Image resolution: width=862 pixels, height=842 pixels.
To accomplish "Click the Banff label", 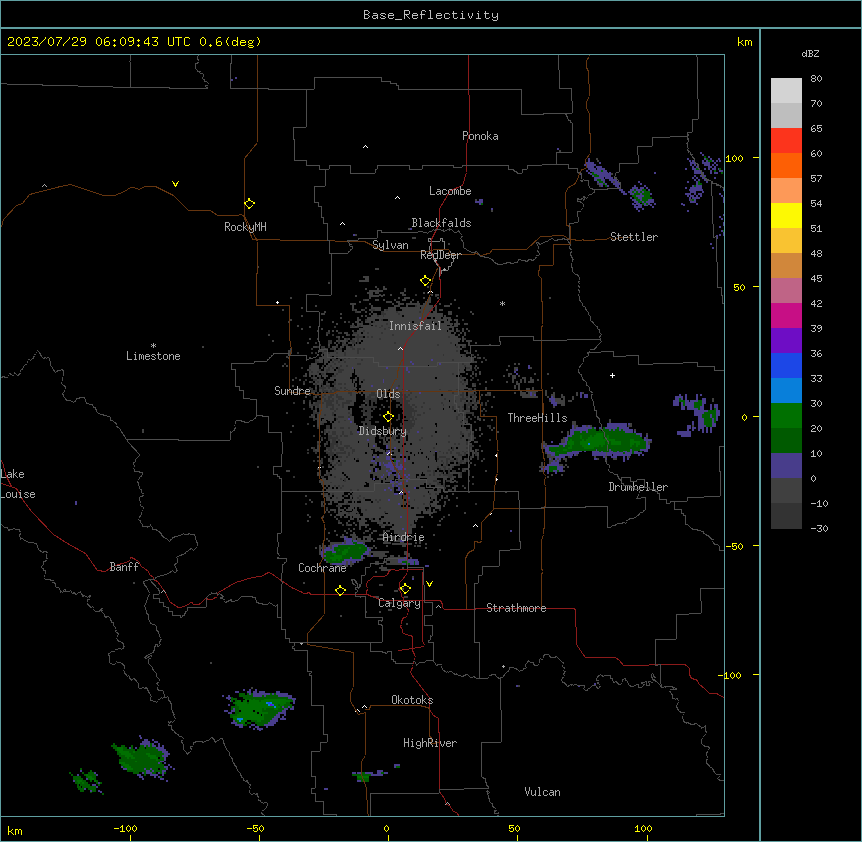I will pos(124,567).
